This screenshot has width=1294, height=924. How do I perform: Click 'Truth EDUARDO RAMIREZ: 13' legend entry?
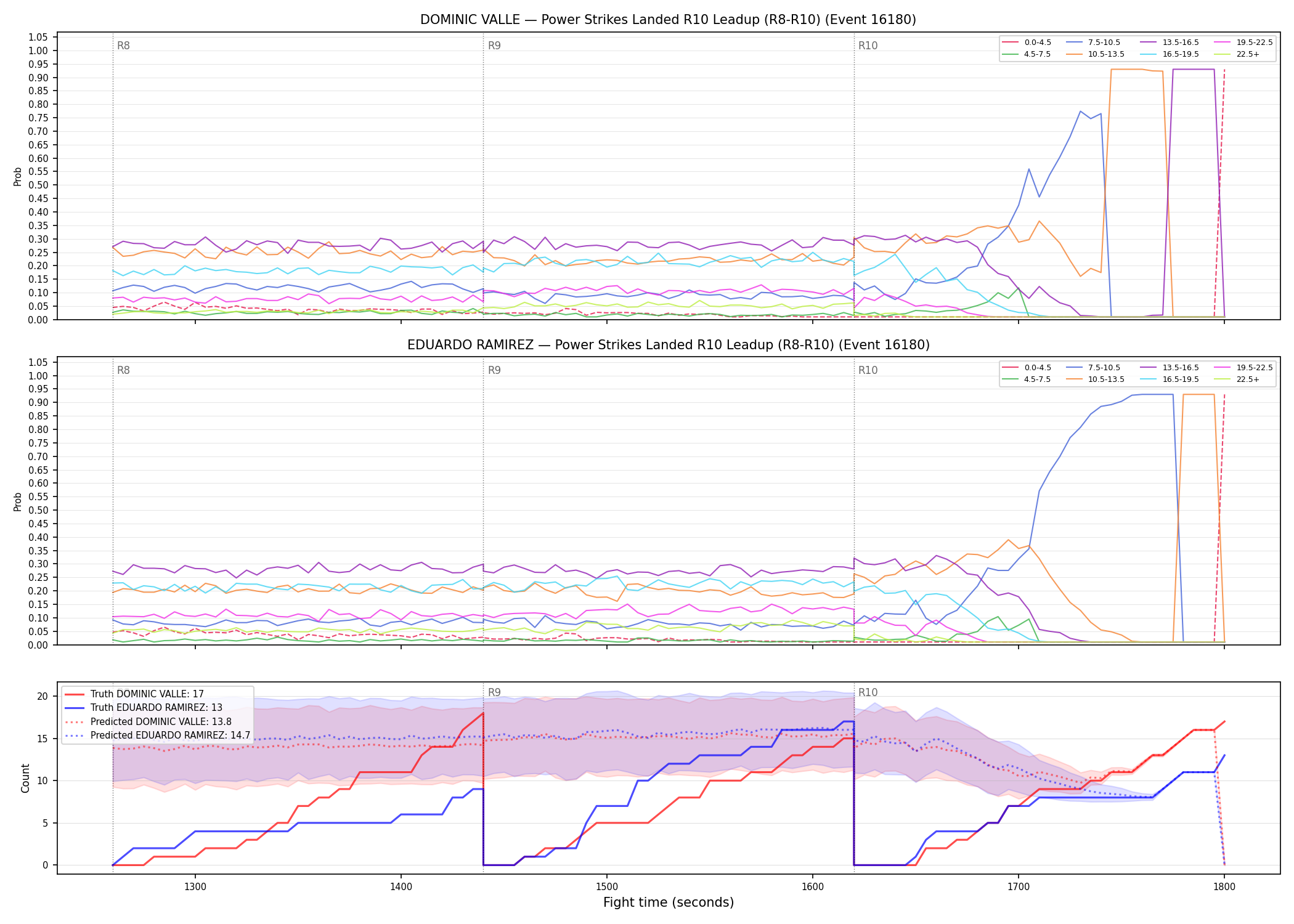tap(144, 708)
